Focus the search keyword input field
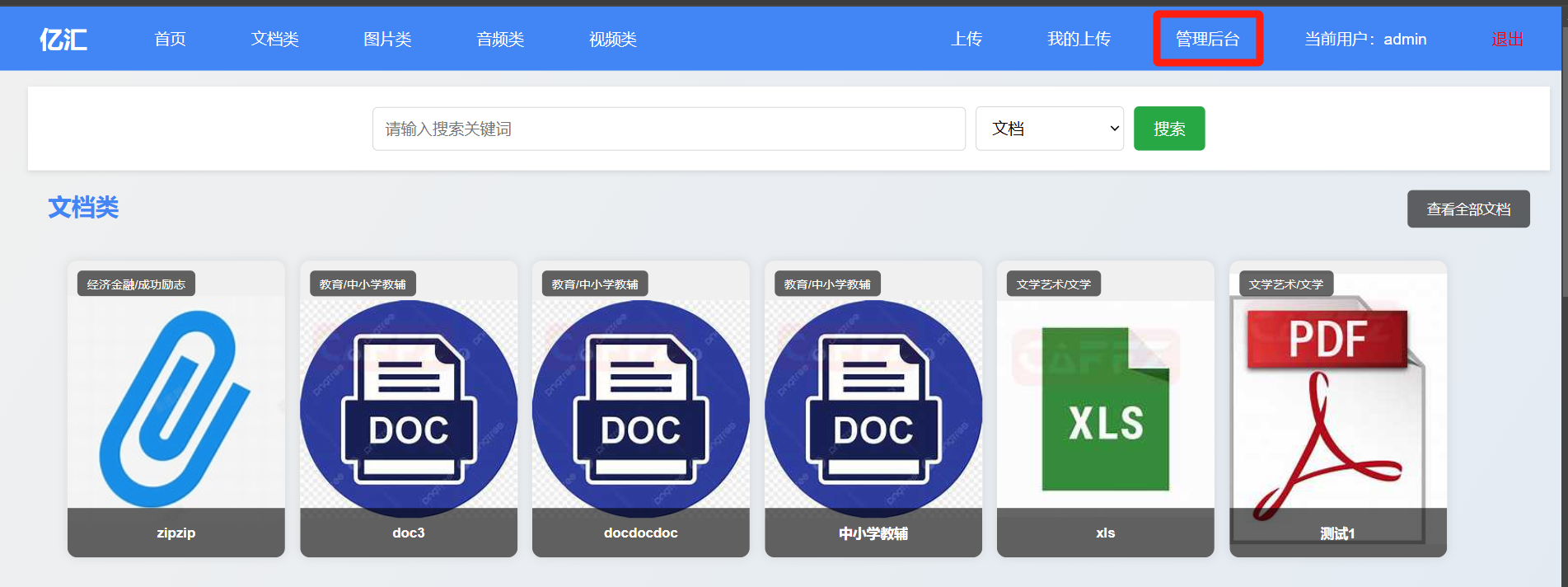Viewport: 1568px width, 587px height. pos(668,129)
